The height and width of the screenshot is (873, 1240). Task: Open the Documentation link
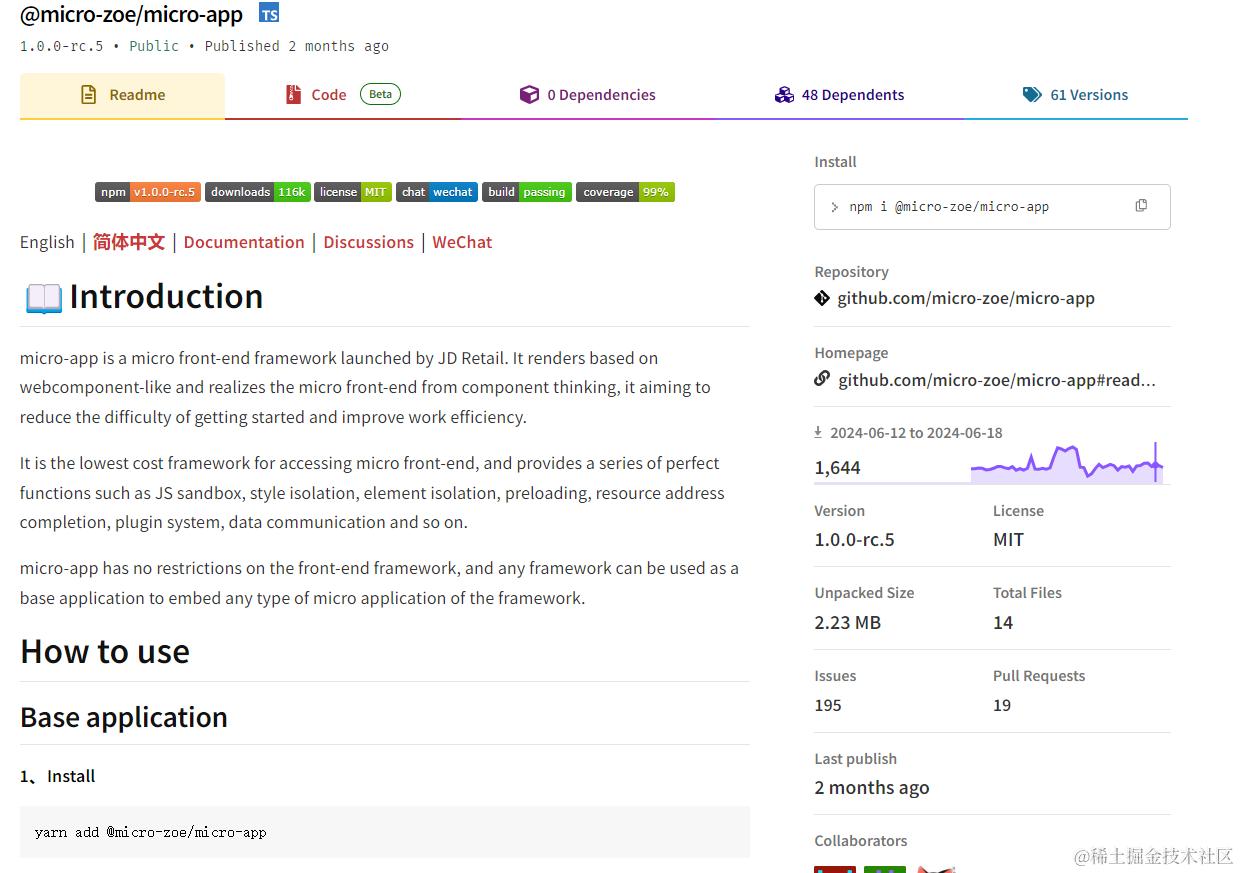pos(244,242)
